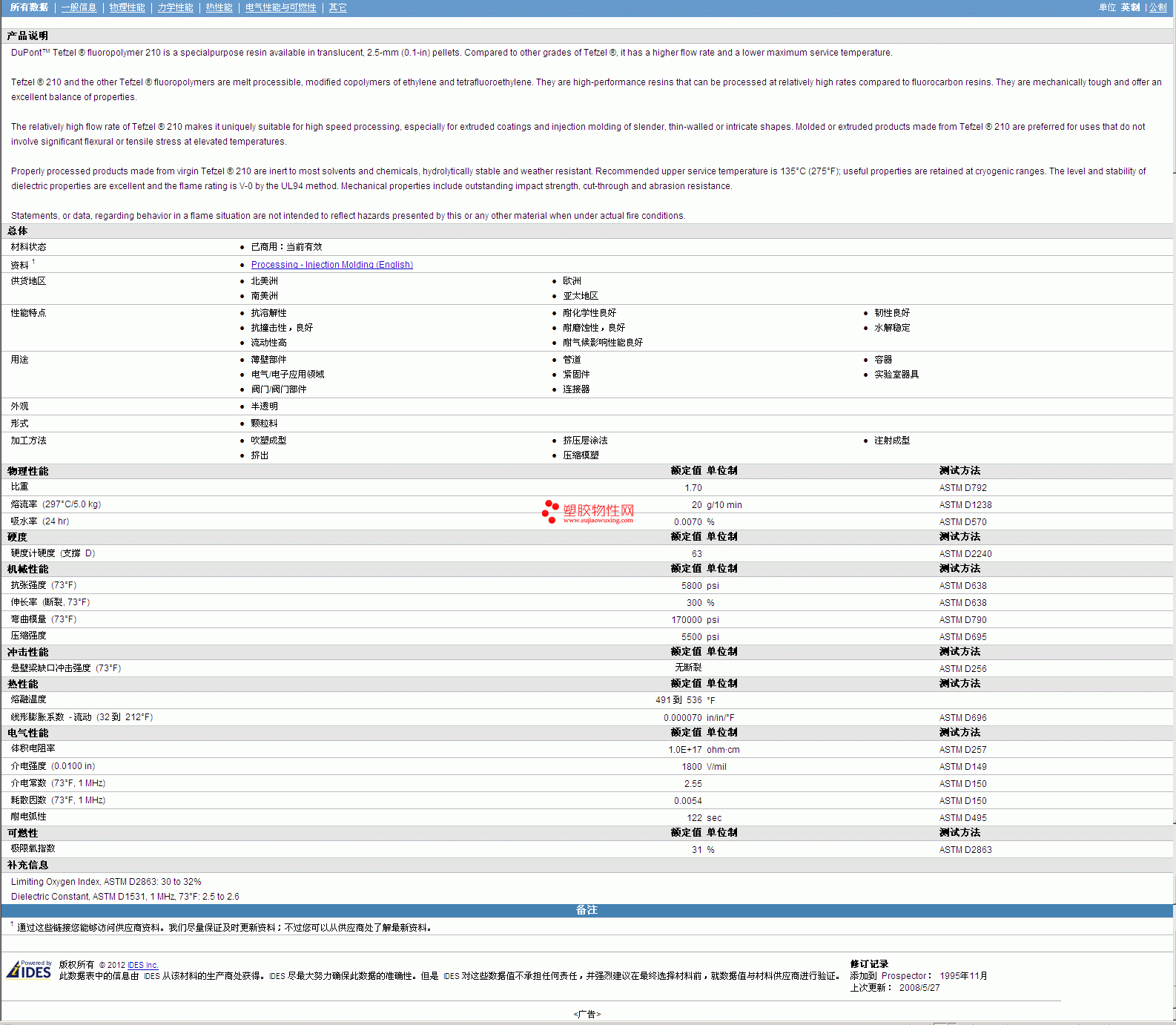Click the 硬度 section header
This screenshot has height=1025, width=1176.
(x=17, y=537)
